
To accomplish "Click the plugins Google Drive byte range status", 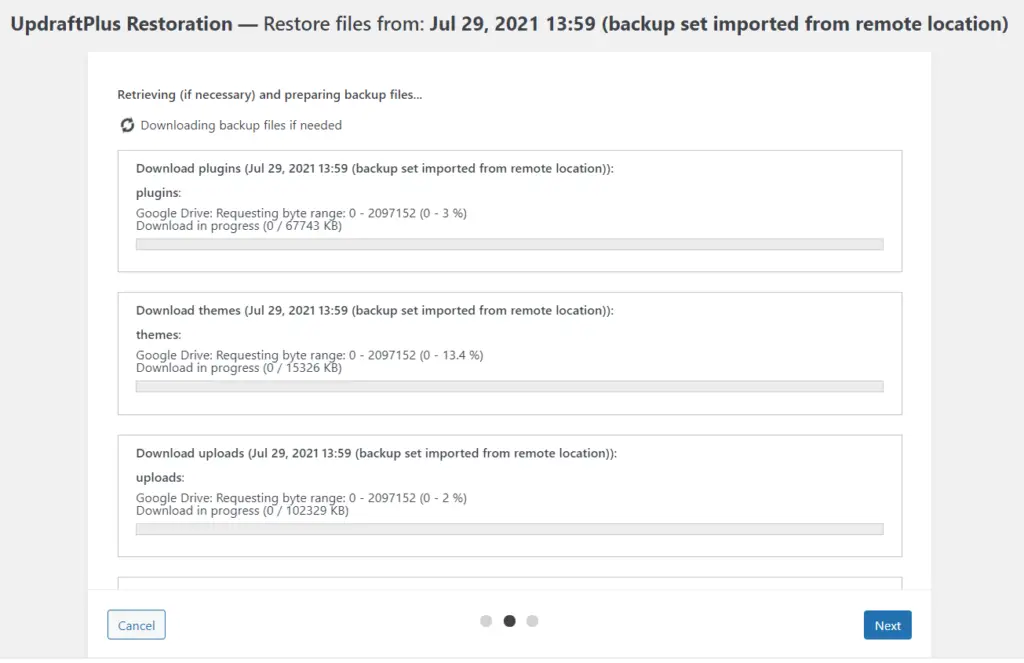I will 301,213.
